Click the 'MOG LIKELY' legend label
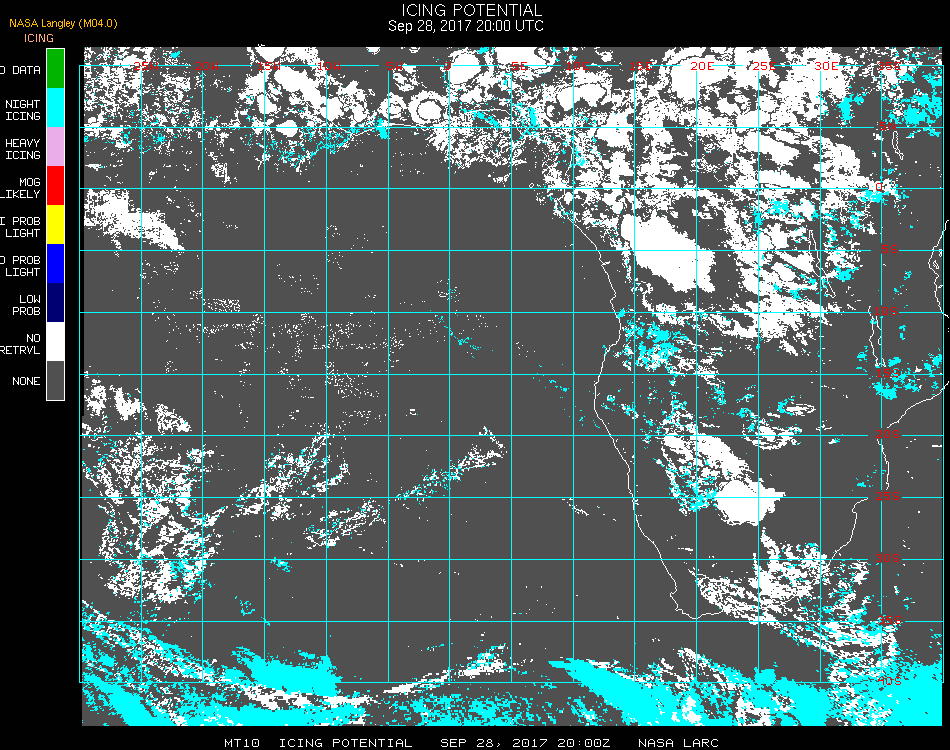The width and height of the screenshot is (950, 750). (21, 188)
